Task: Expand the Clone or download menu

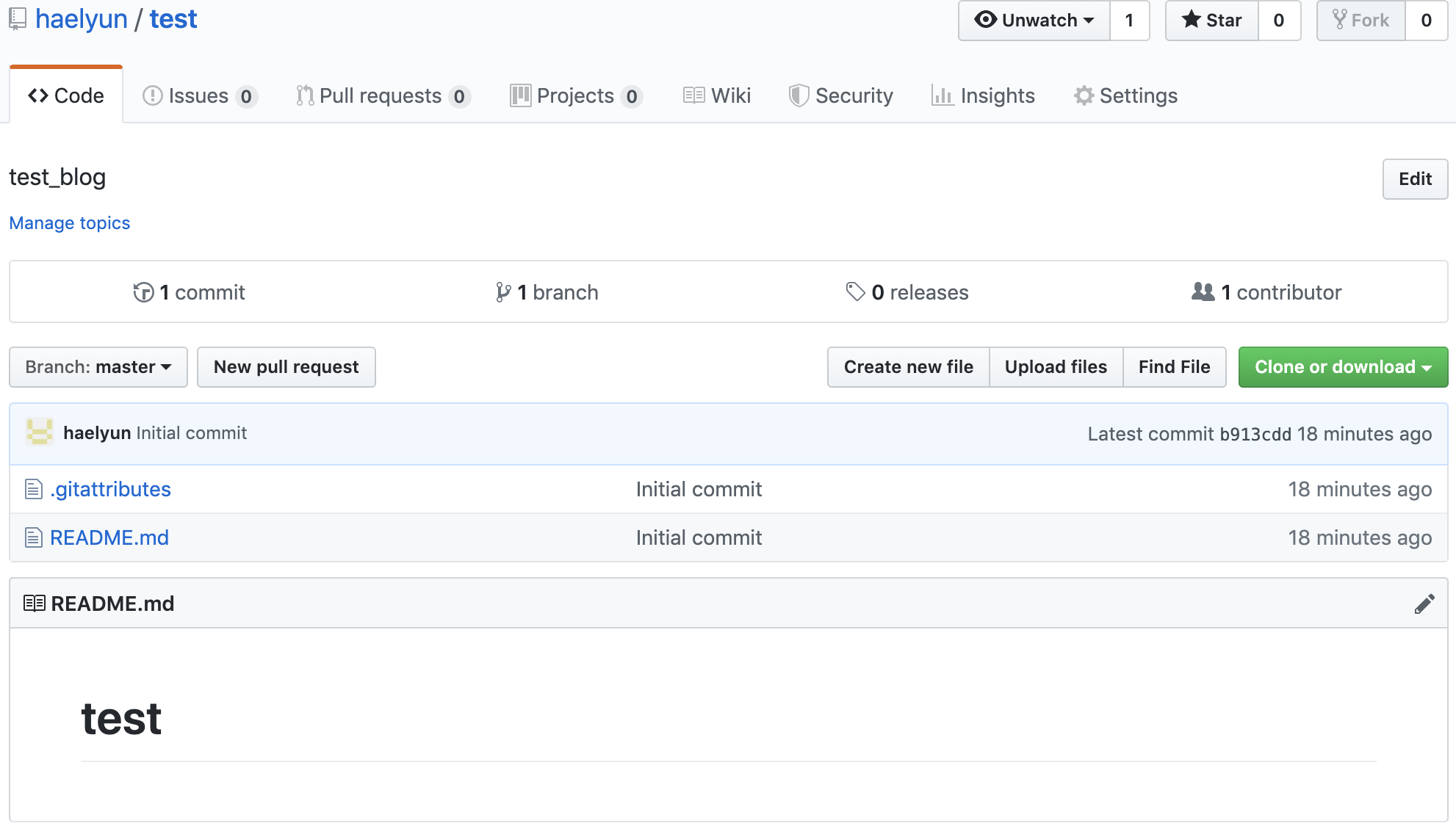Action: (x=1343, y=367)
